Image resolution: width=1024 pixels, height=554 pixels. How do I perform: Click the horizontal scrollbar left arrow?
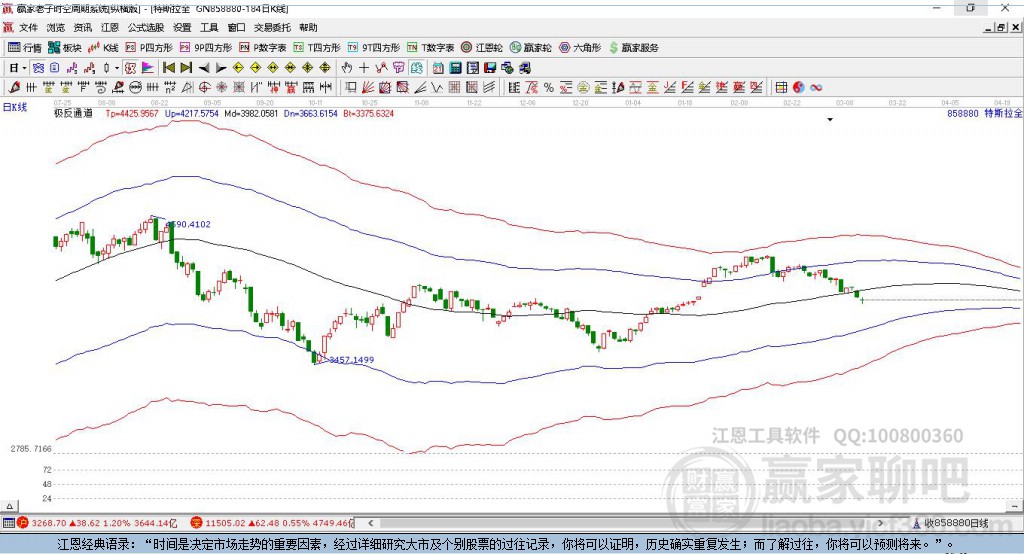pos(371,523)
